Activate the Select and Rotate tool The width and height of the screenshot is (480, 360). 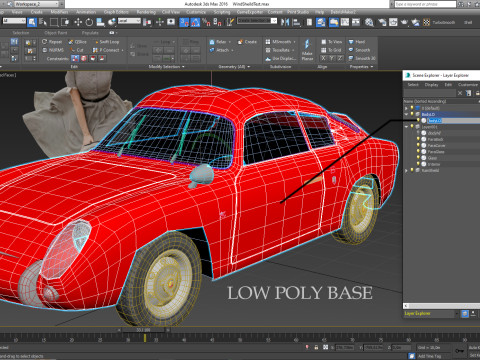coord(89,22)
